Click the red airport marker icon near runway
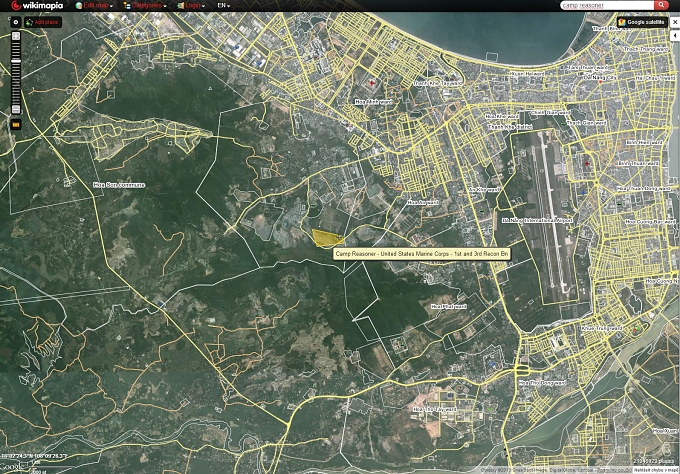 coord(587,161)
